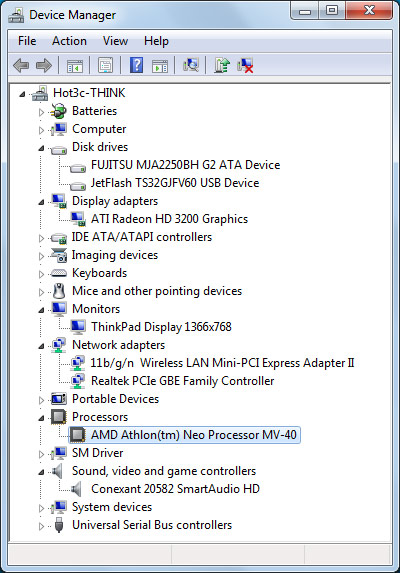
Task: Click the IDE ATA/ATAPI controllers icon
Action: 59,238
